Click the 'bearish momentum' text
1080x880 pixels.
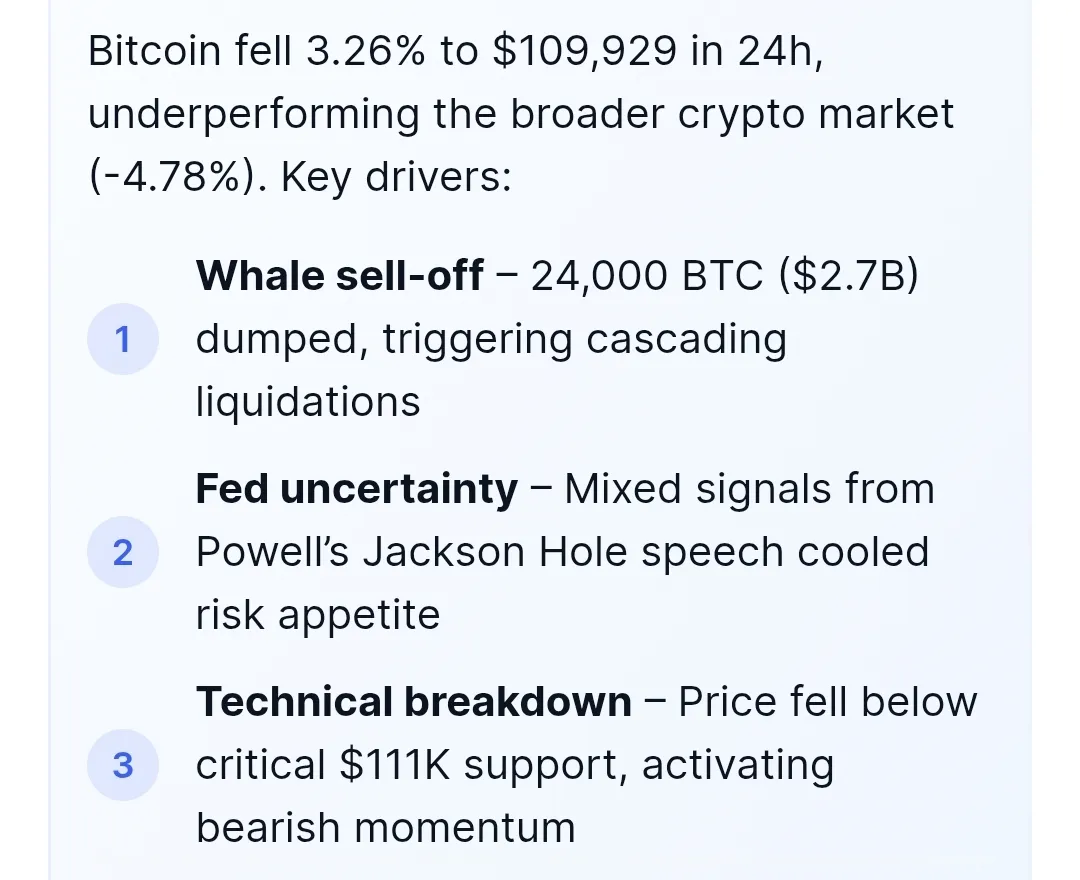pyautogui.click(x=386, y=828)
